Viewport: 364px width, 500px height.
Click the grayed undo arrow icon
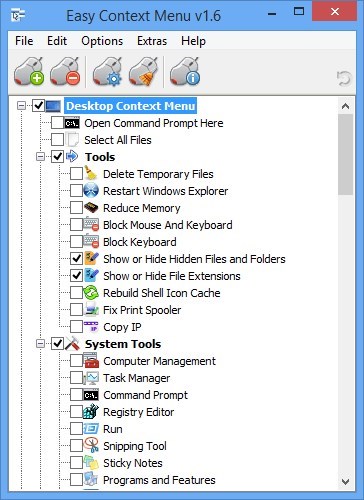coord(344,79)
